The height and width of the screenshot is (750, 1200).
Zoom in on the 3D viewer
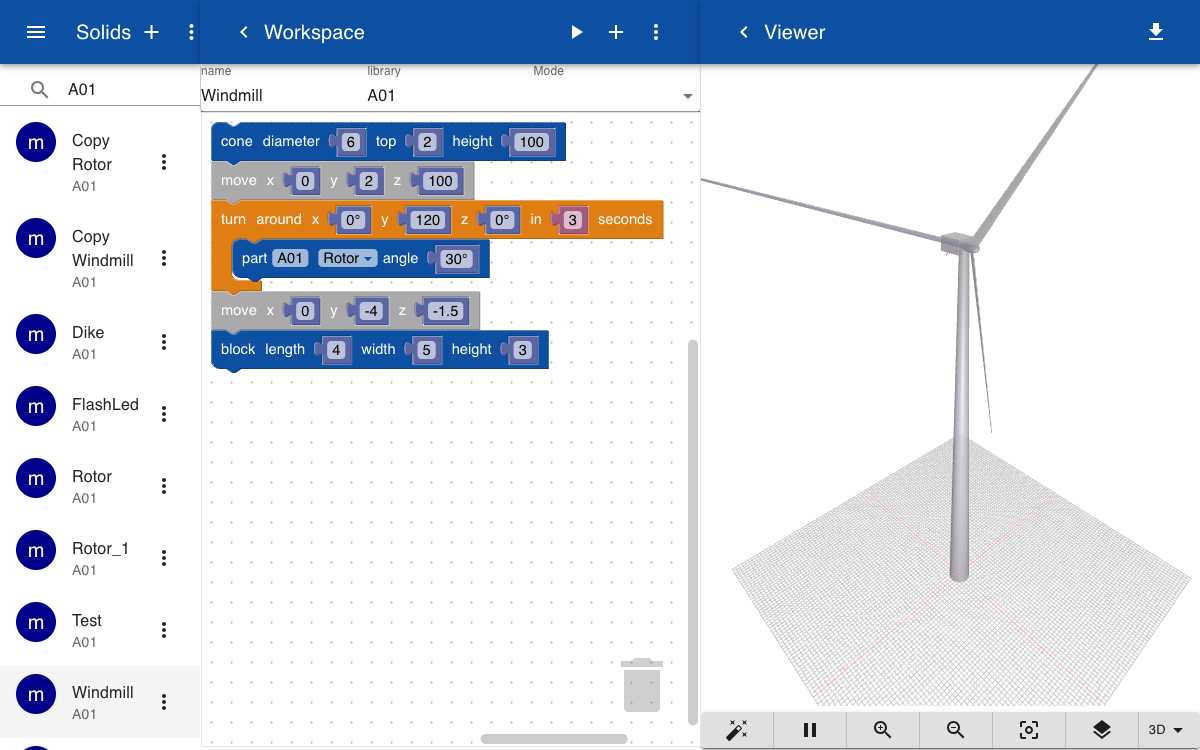pos(883,730)
